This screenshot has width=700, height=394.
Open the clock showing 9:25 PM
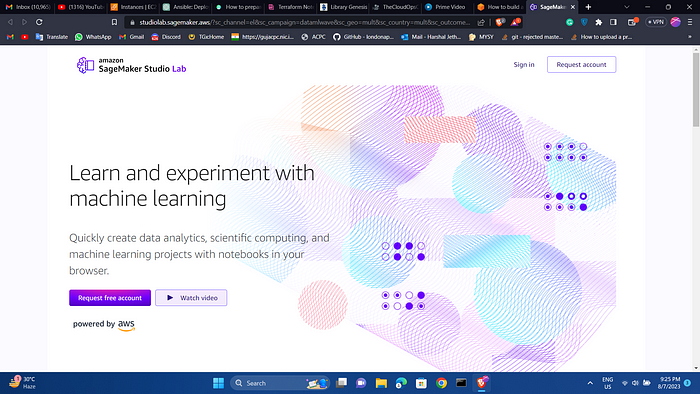pyautogui.click(x=669, y=383)
